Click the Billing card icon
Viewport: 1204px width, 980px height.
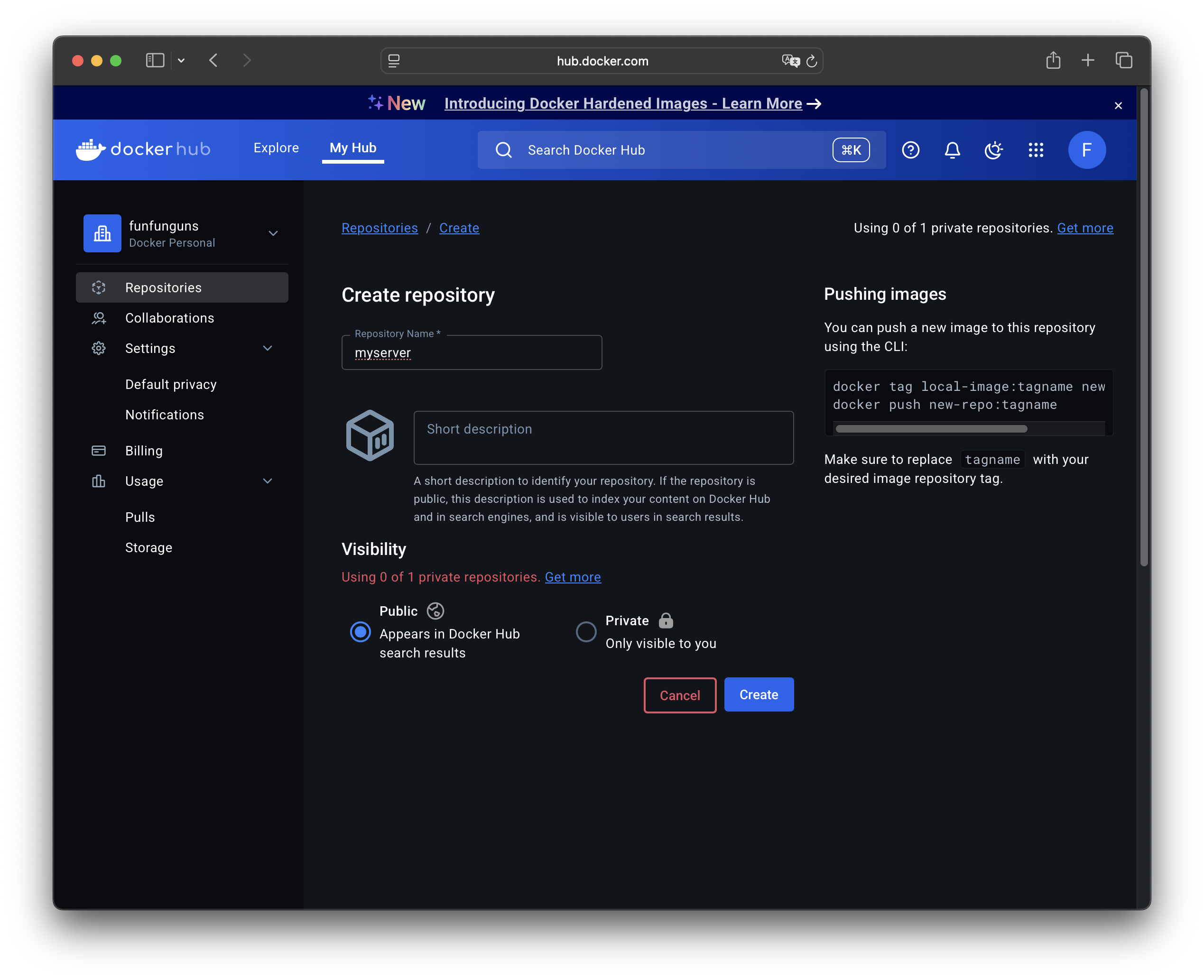99,451
